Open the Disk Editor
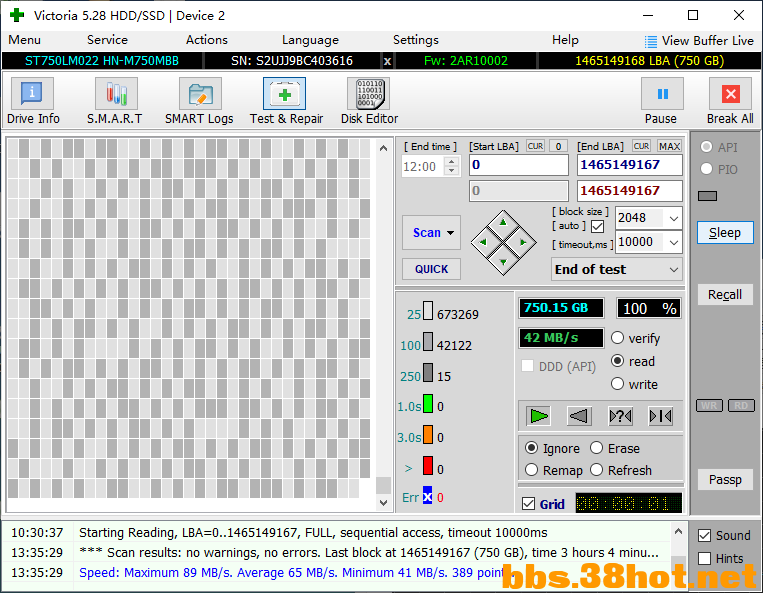 click(369, 93)
